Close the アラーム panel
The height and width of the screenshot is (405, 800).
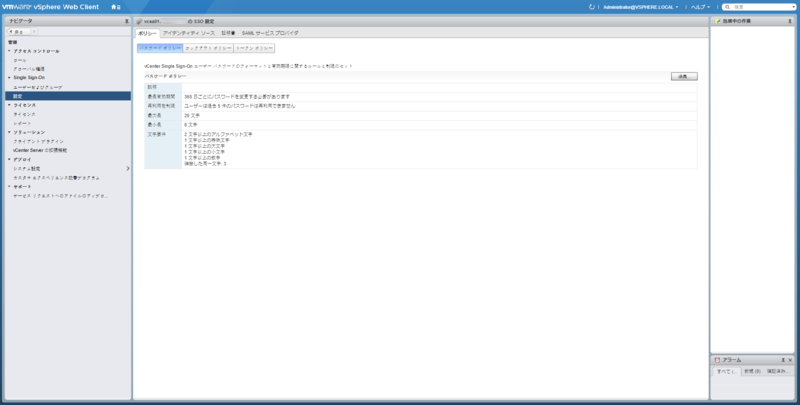pyautogui.click(x=790, y=360)
